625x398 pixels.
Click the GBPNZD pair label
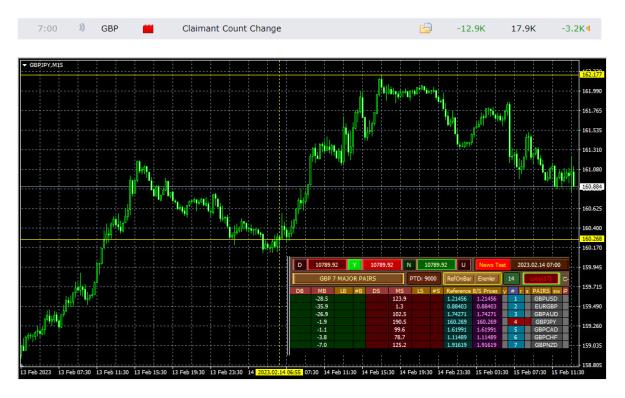click(x=546, y=345)
